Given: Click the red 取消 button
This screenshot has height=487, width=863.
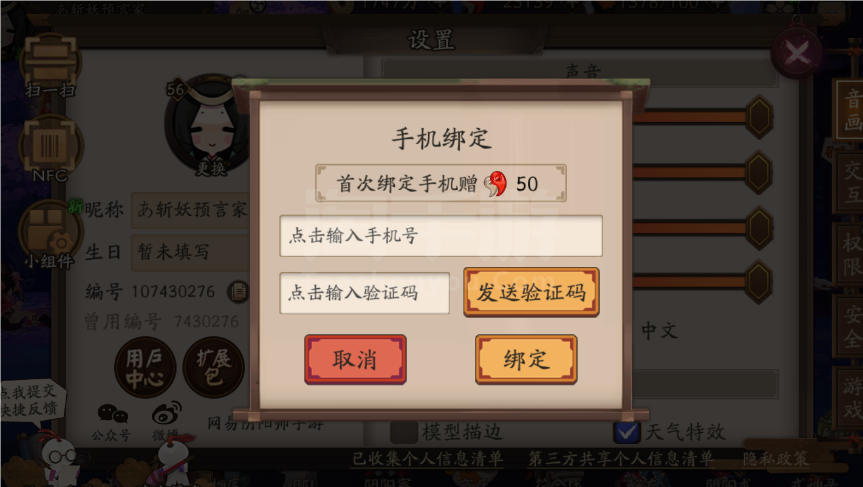Looking at the screenshot, I should tap(356, 359).
